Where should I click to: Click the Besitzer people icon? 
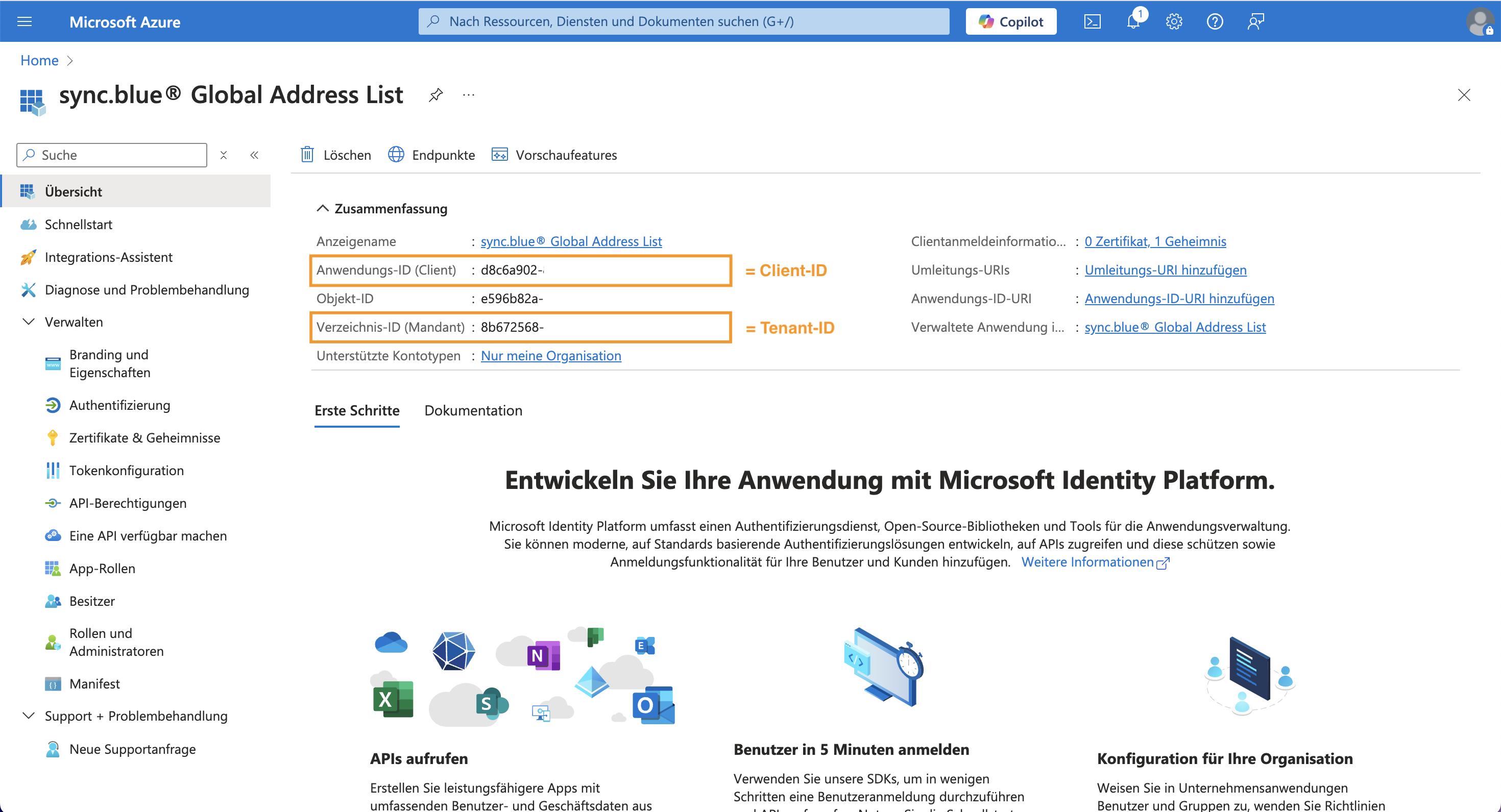pyautogui.click(x=53, y=601)
